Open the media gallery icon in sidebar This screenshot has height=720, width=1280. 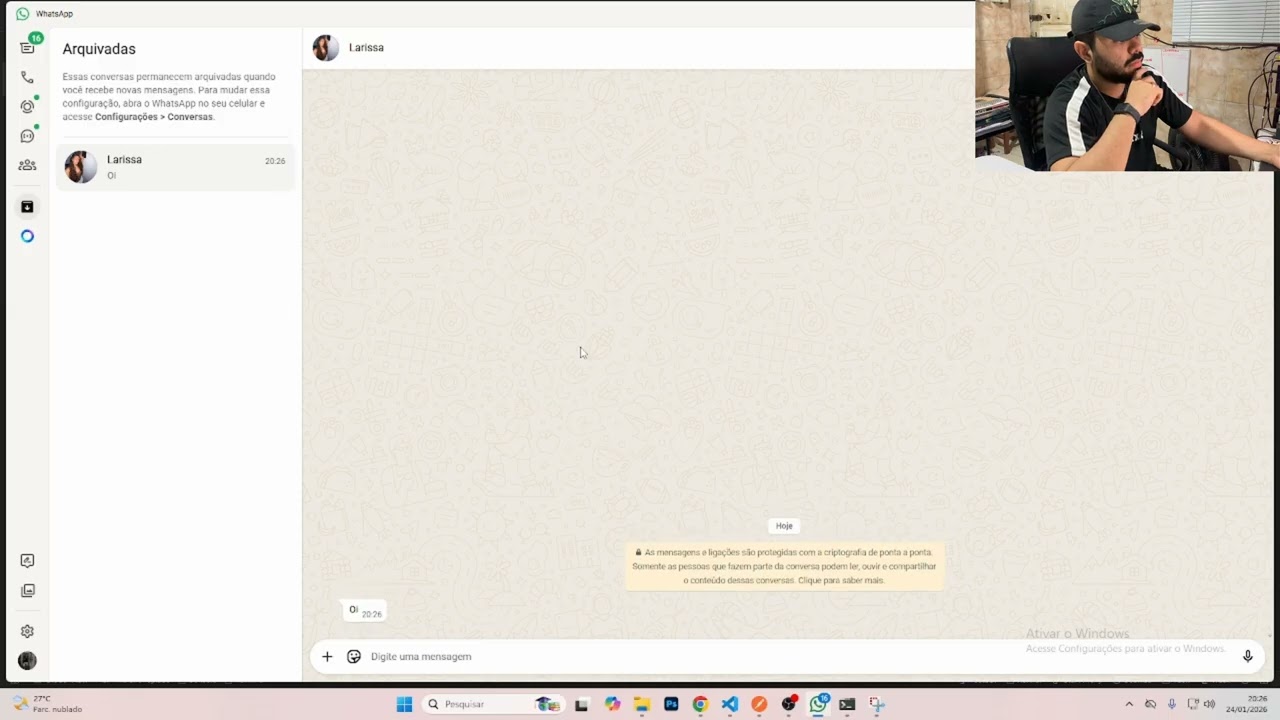coord(27,591)
